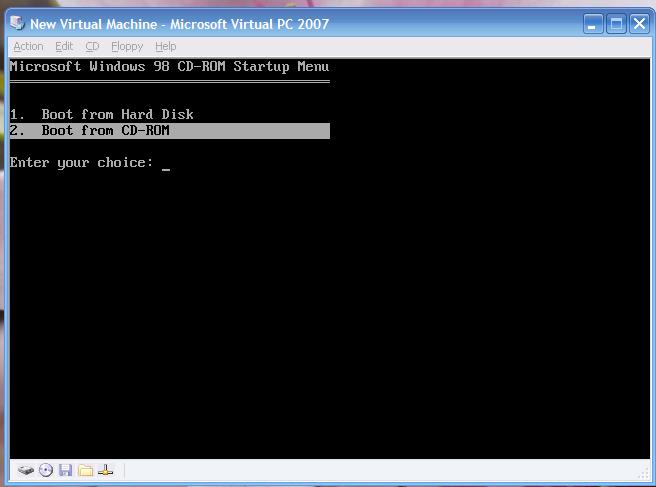Screen dimensions: 656x487
Task: Click the window resize grip corner
Action: coord(643,474)
